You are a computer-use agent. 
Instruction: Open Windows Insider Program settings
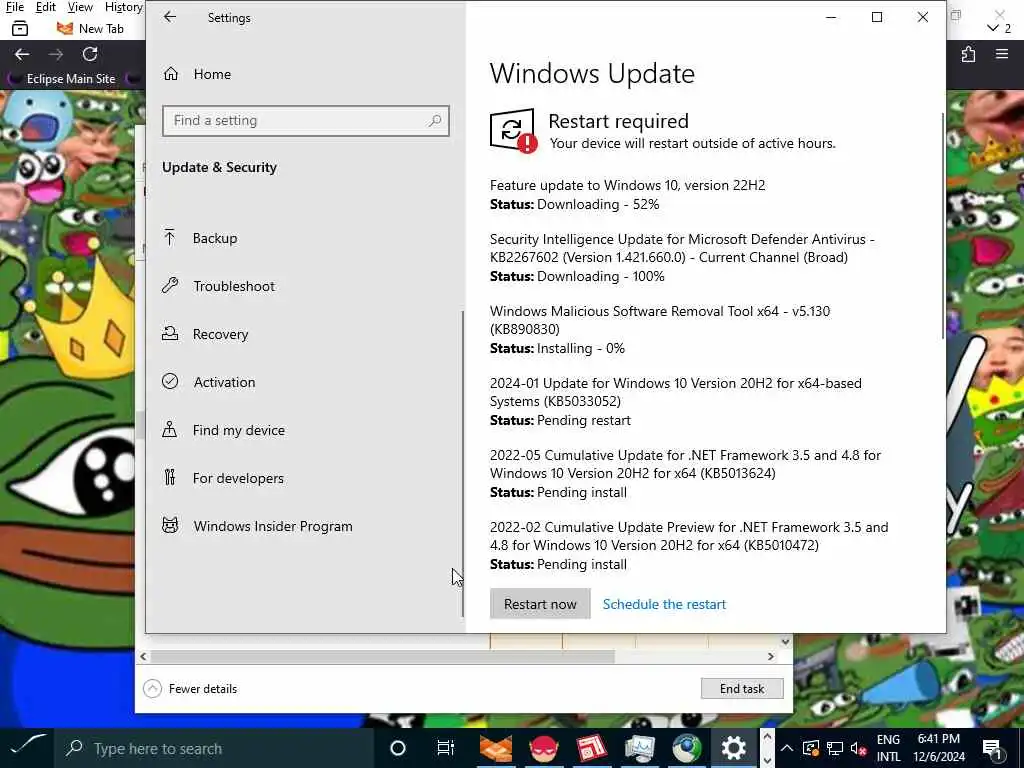click(257, 526)
